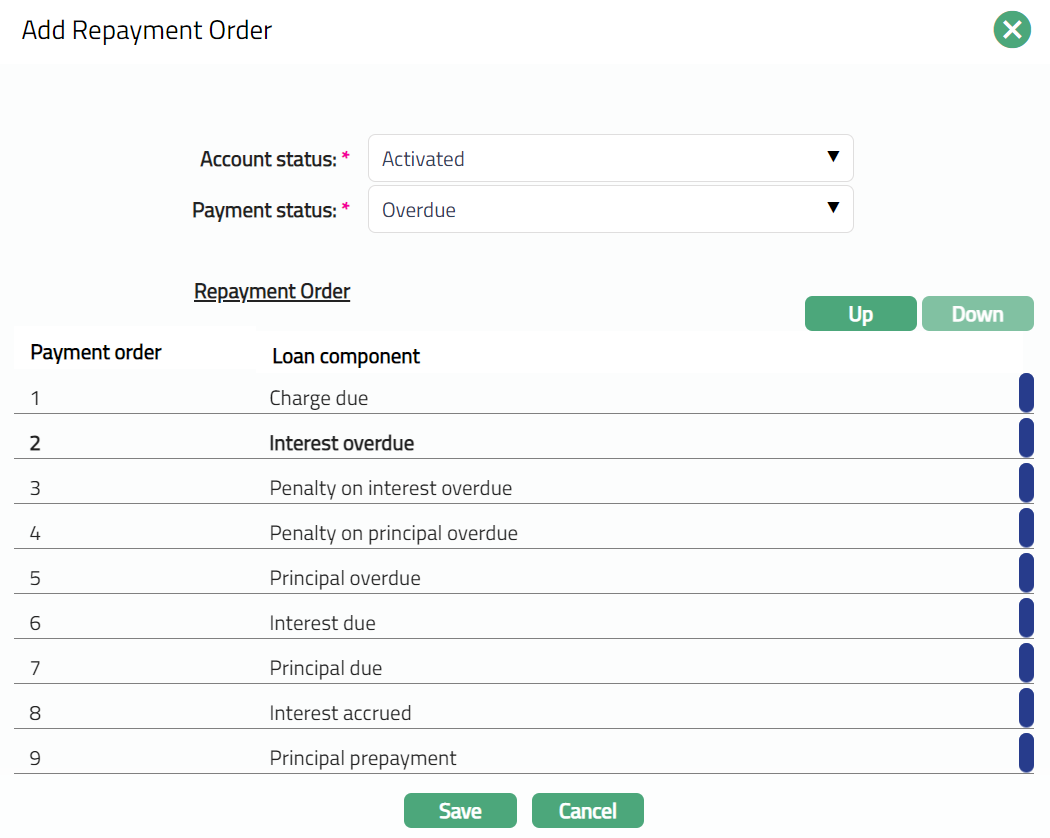
Task: Open the Account status dropdown
Action: click(610, 159)
